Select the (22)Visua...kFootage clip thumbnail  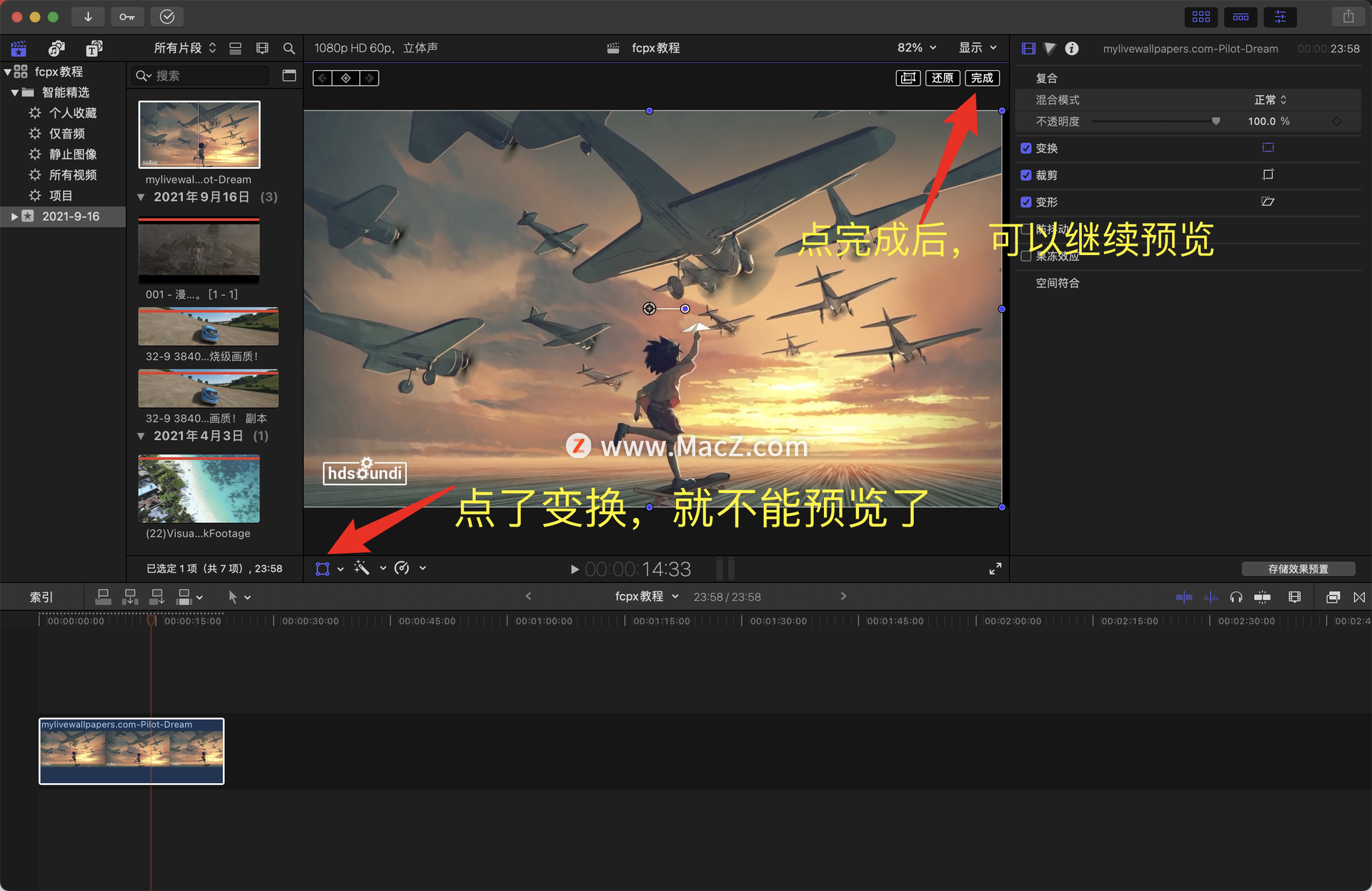point(199,489)
